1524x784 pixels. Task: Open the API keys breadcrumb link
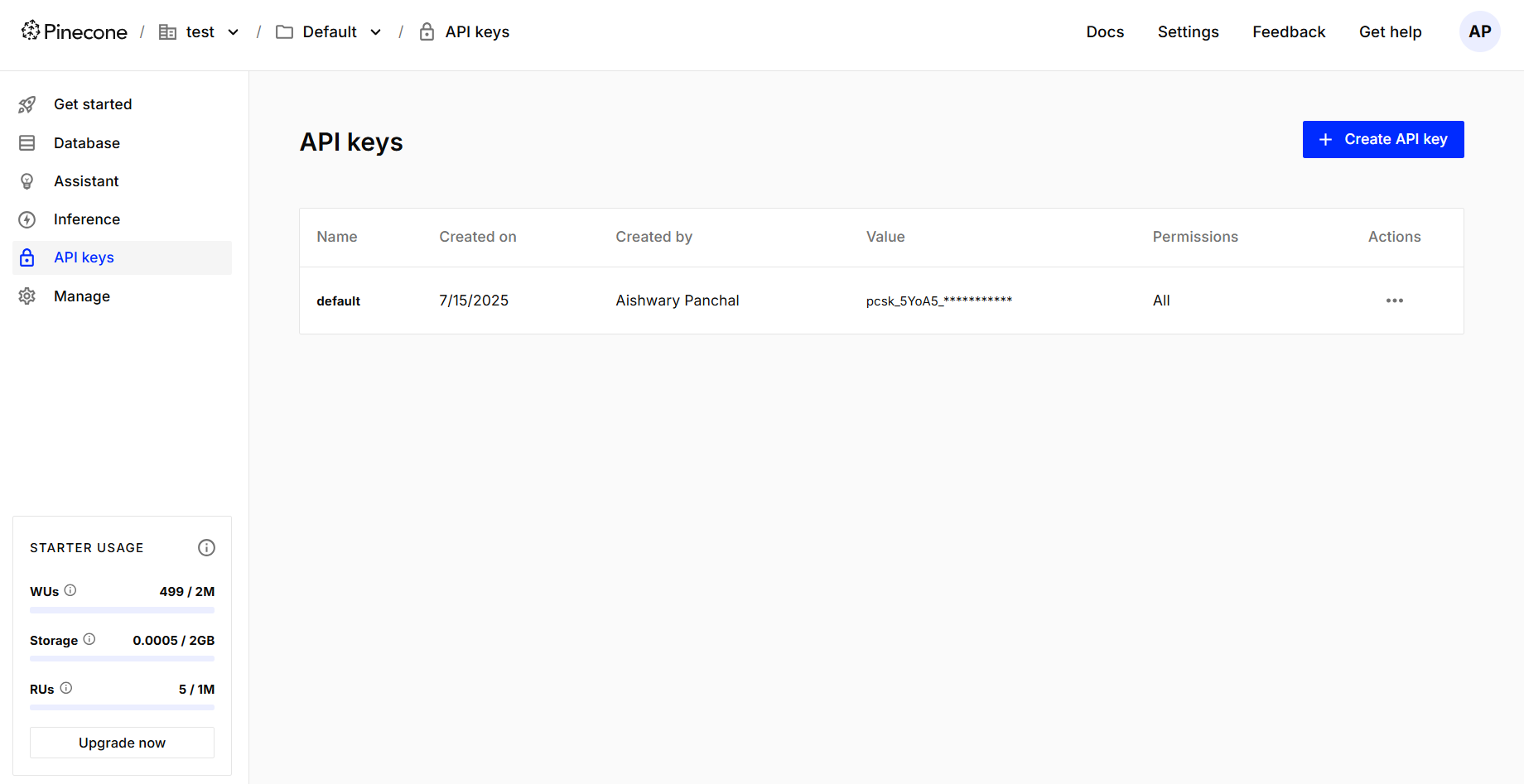pyautogui.click(x=477, y=31)
